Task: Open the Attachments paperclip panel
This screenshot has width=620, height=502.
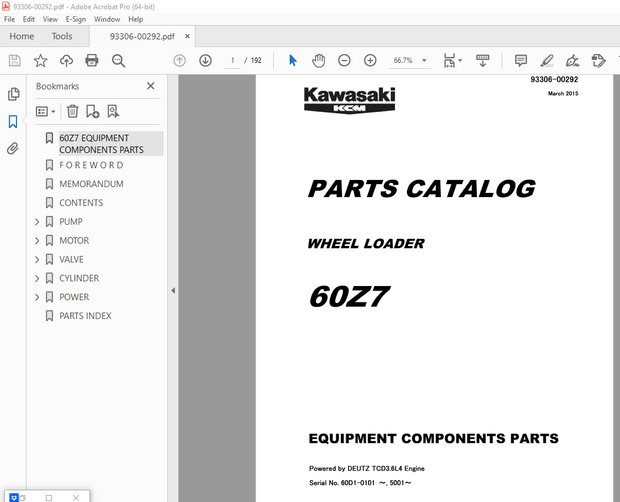Action: click(13, 149)
